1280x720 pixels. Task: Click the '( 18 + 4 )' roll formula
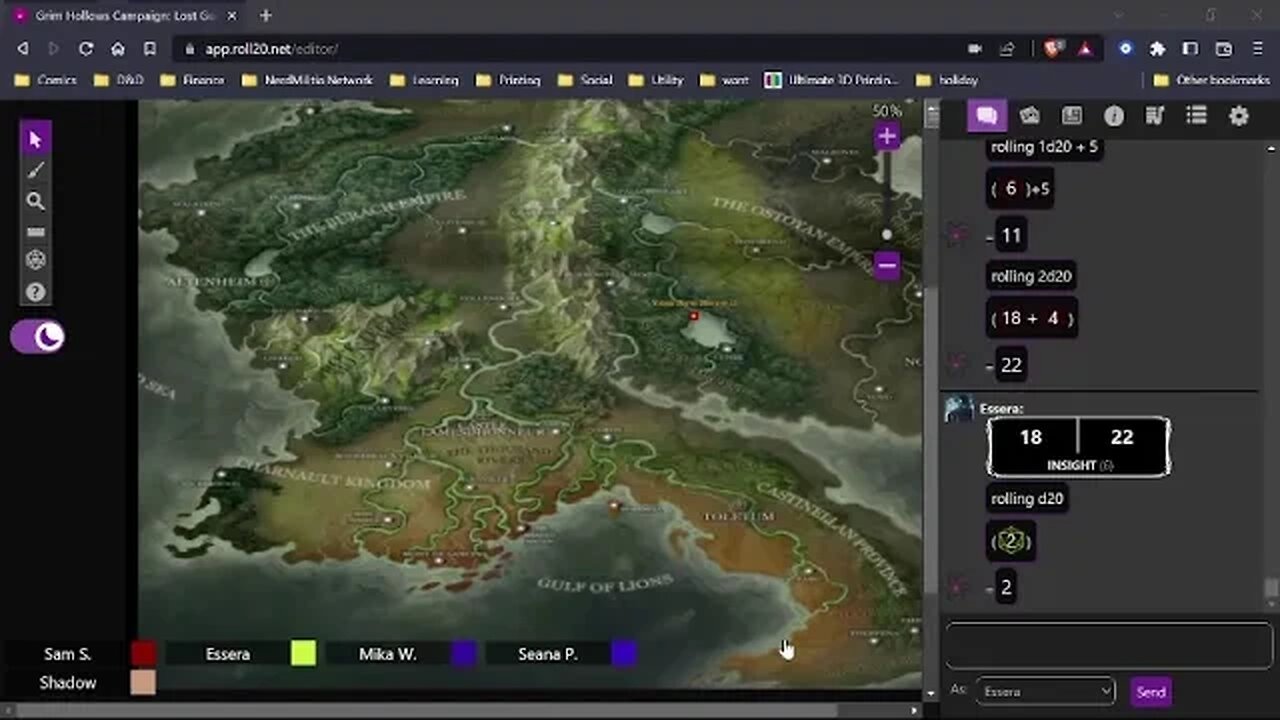click(1031, 318)
